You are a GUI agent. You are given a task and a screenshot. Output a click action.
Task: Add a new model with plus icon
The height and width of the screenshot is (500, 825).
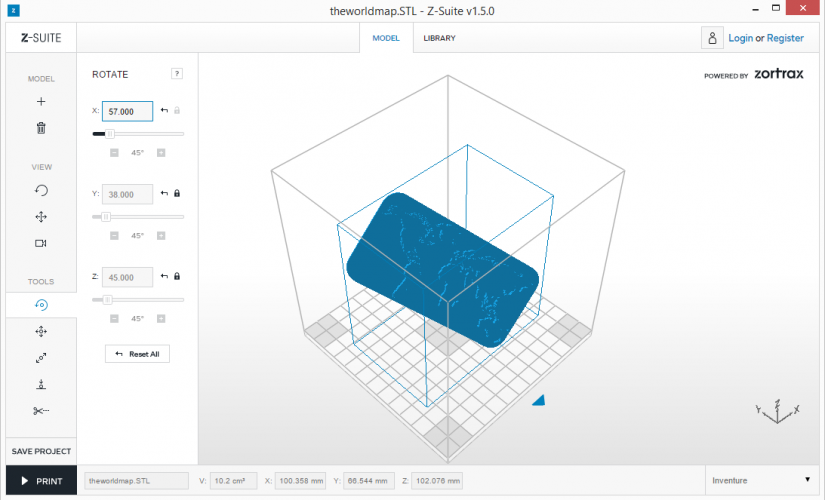pyautogui.click(x=41, y=102)
